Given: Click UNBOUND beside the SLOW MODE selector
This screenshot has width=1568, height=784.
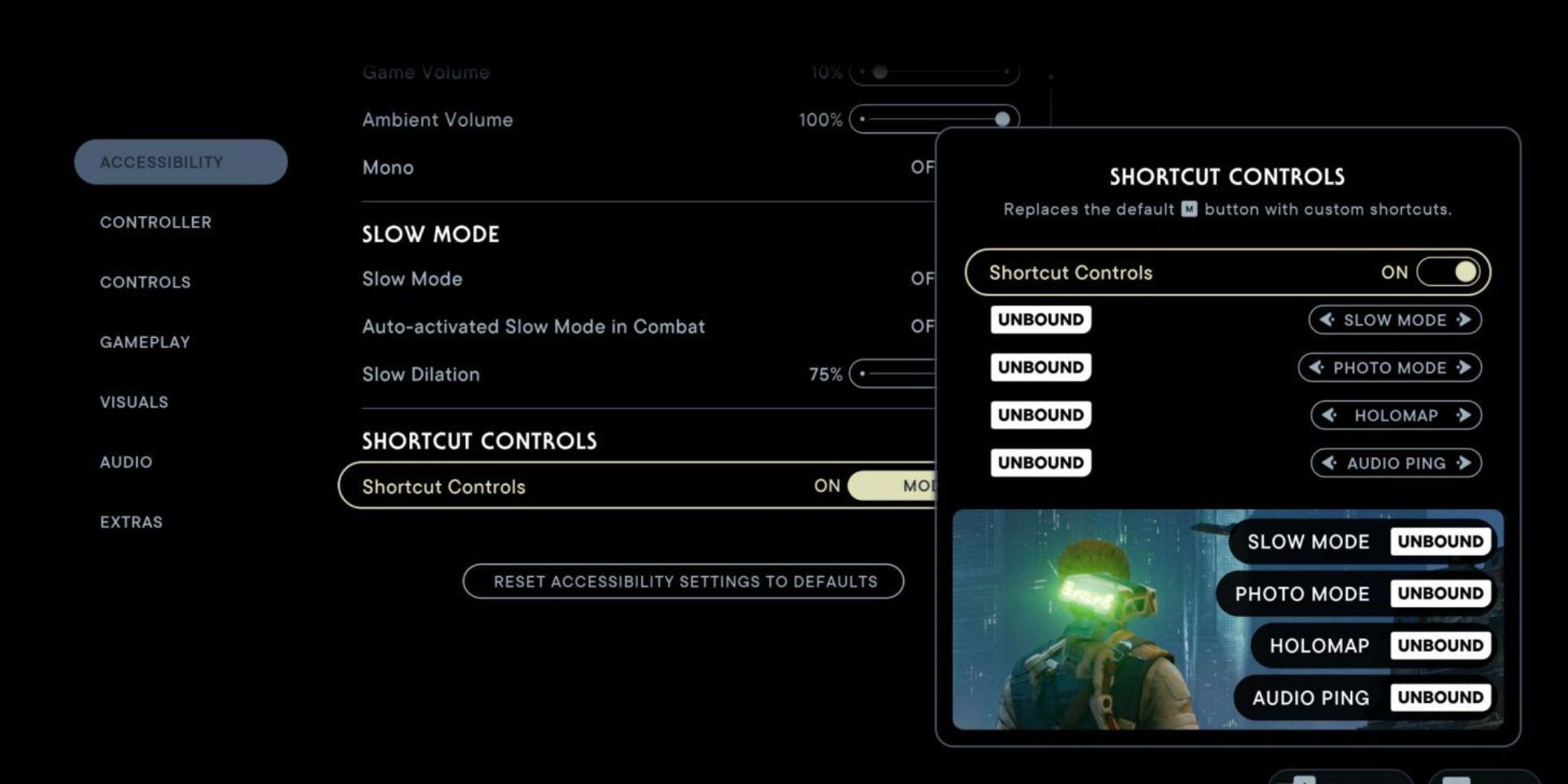Looking at the screenshot, I should coord(1040,319).
